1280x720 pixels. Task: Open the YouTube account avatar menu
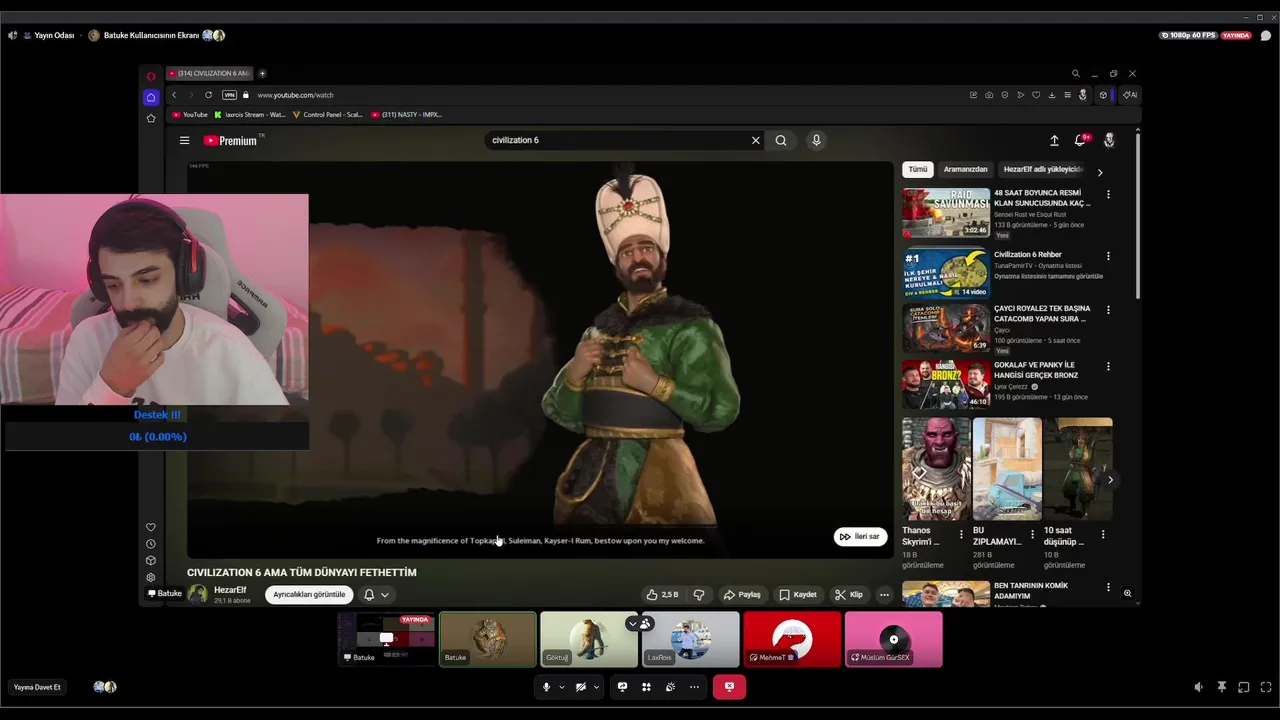pos(1109,141)
